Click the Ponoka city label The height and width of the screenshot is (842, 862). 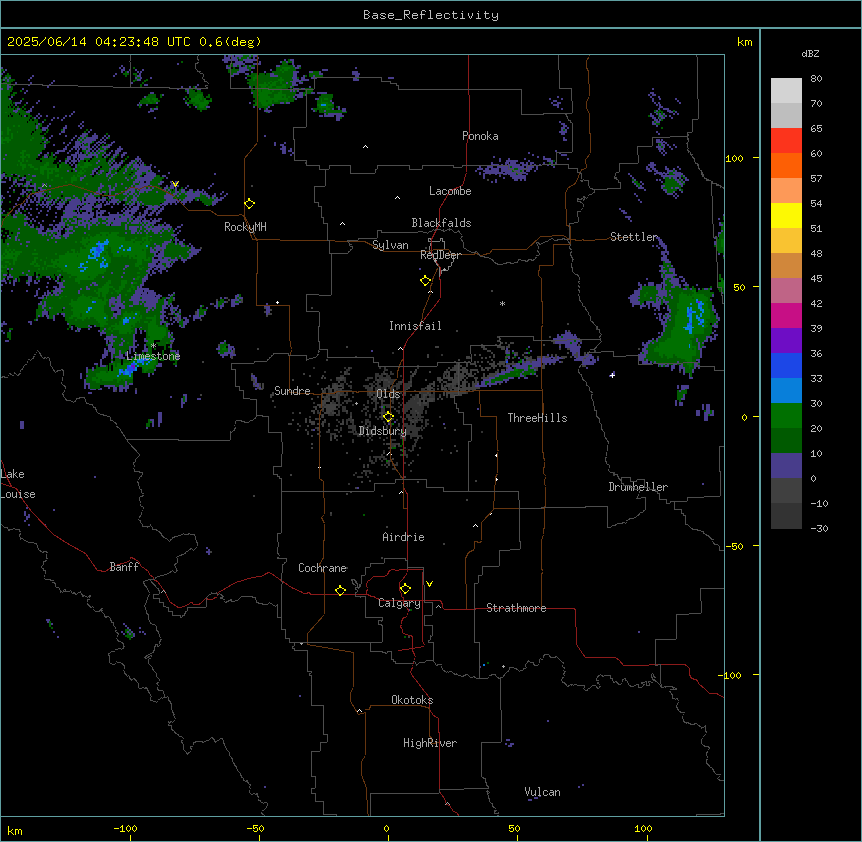tap(480, 136)
